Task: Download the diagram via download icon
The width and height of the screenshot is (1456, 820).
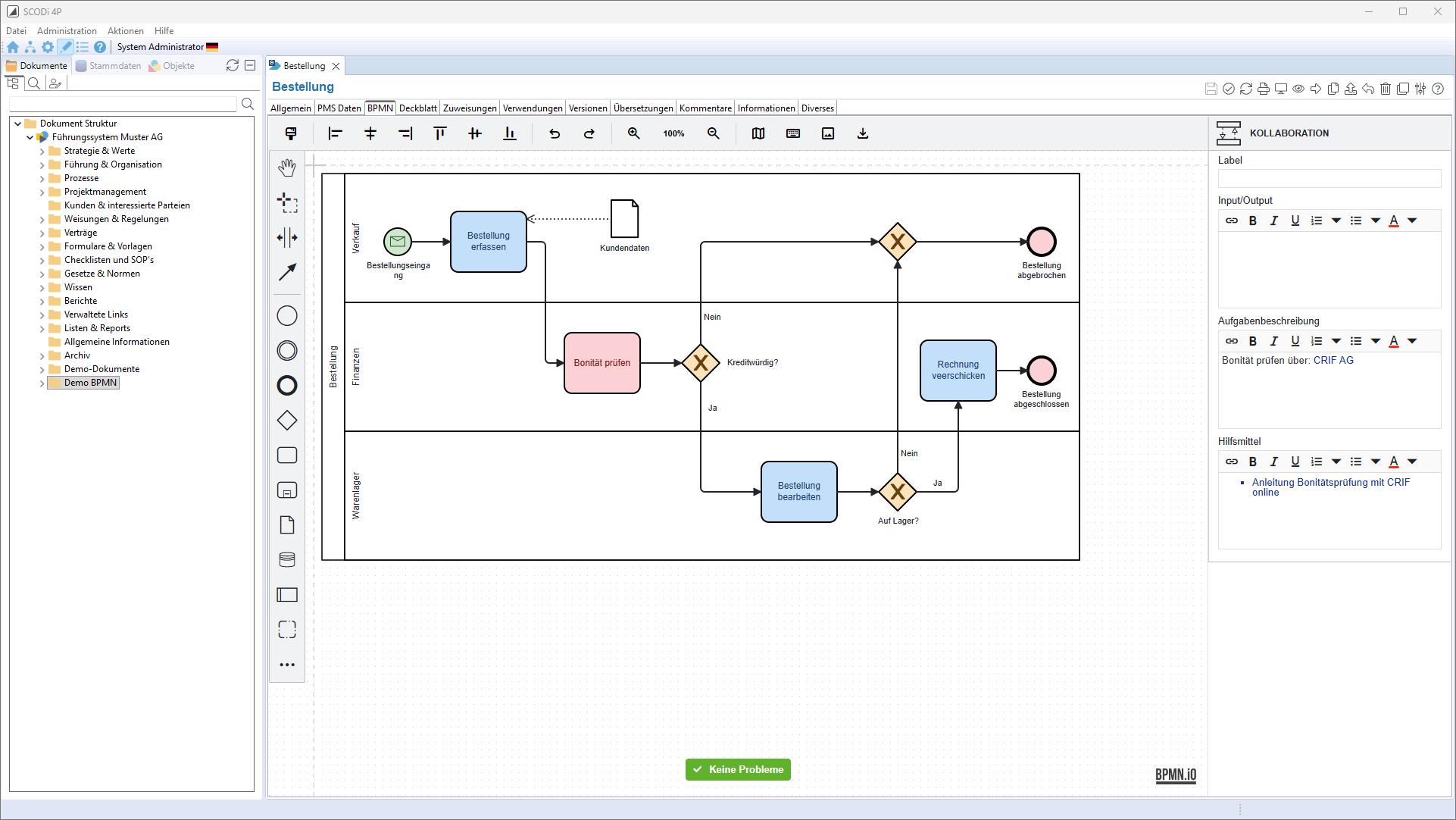Action: (x=862, y=133)
